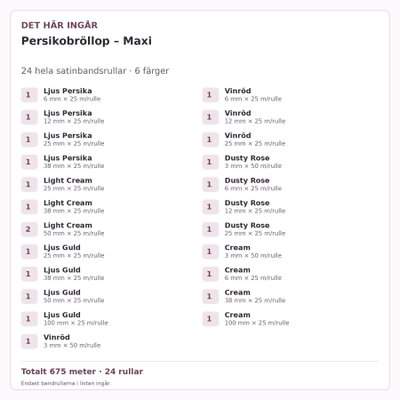
Task: Click quantity badge for Vinröd 25 mm
Action: tap(210, 140)
